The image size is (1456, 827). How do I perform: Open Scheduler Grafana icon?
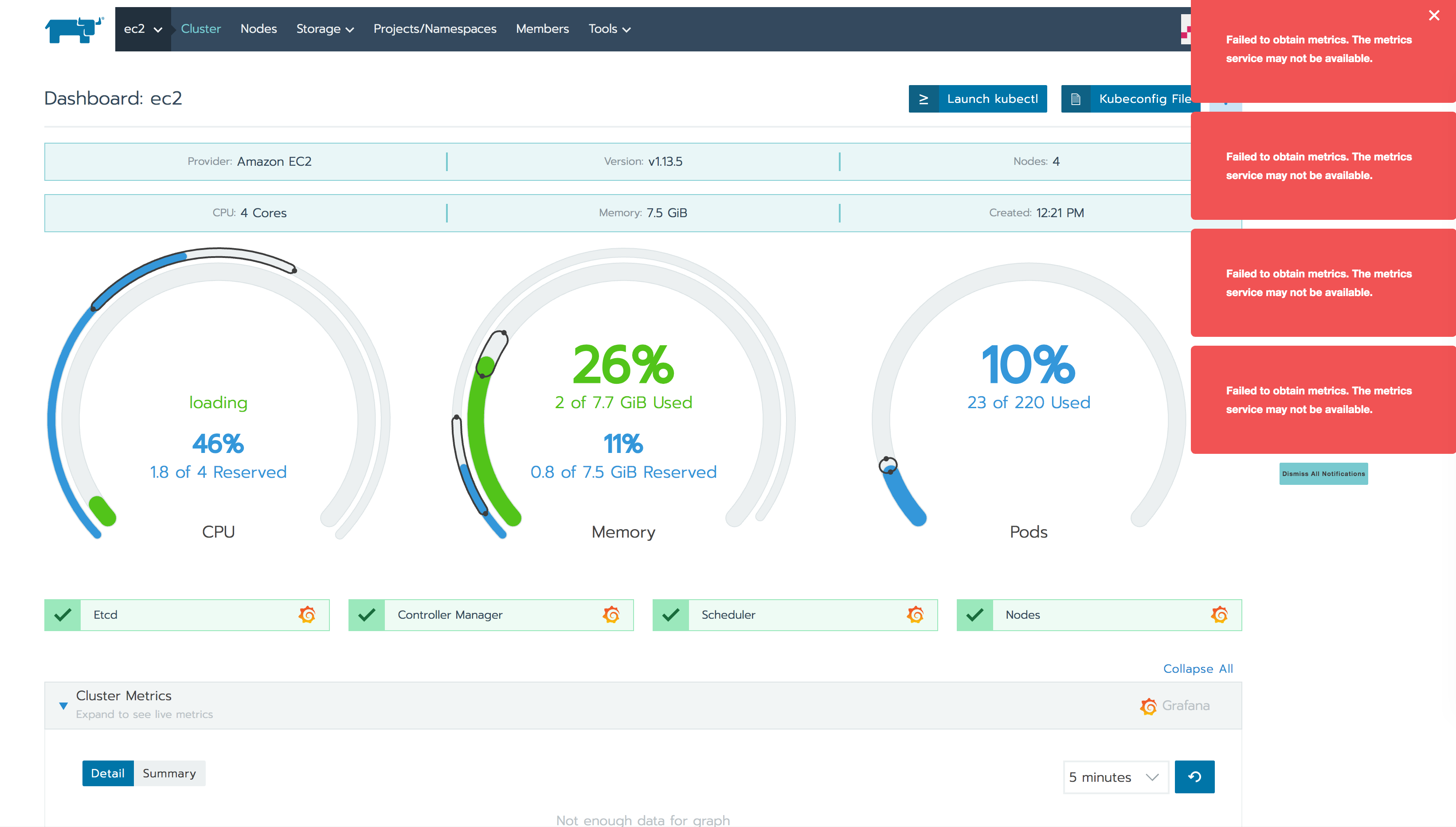915,615
